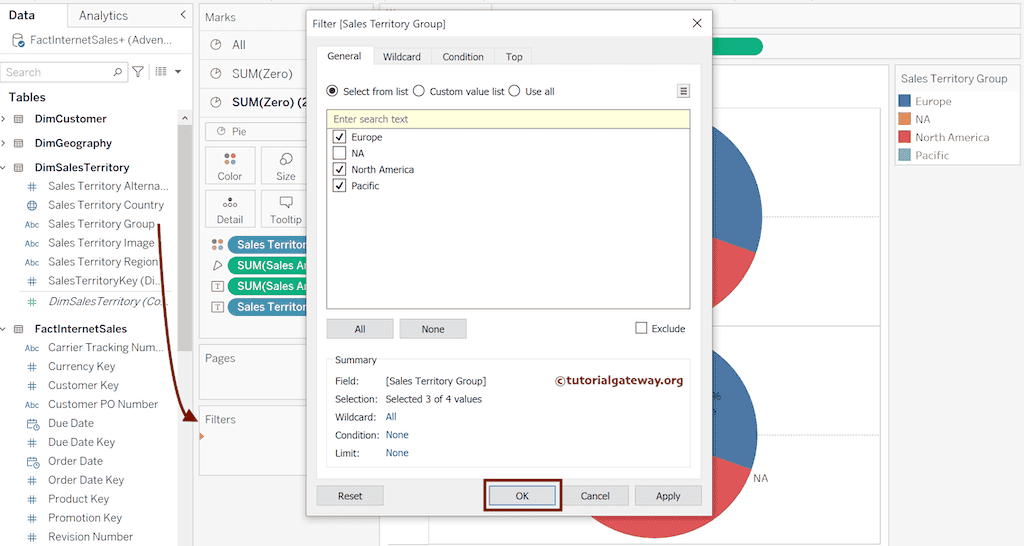Click the label icon beside second SUM(Sales pill
The image size is (1024, 546).
coord(217,287)
